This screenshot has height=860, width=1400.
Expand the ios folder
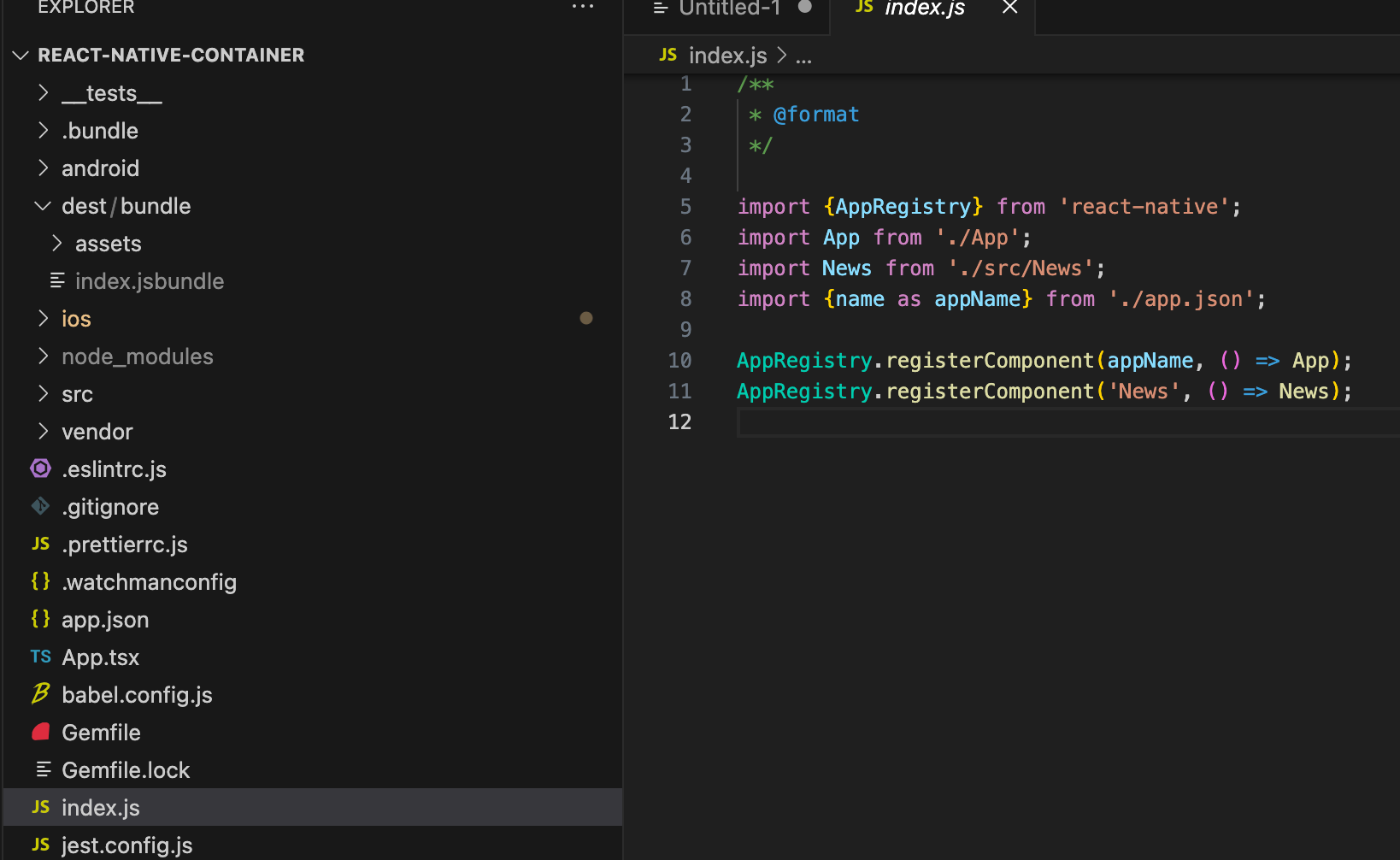coord(44,318)
